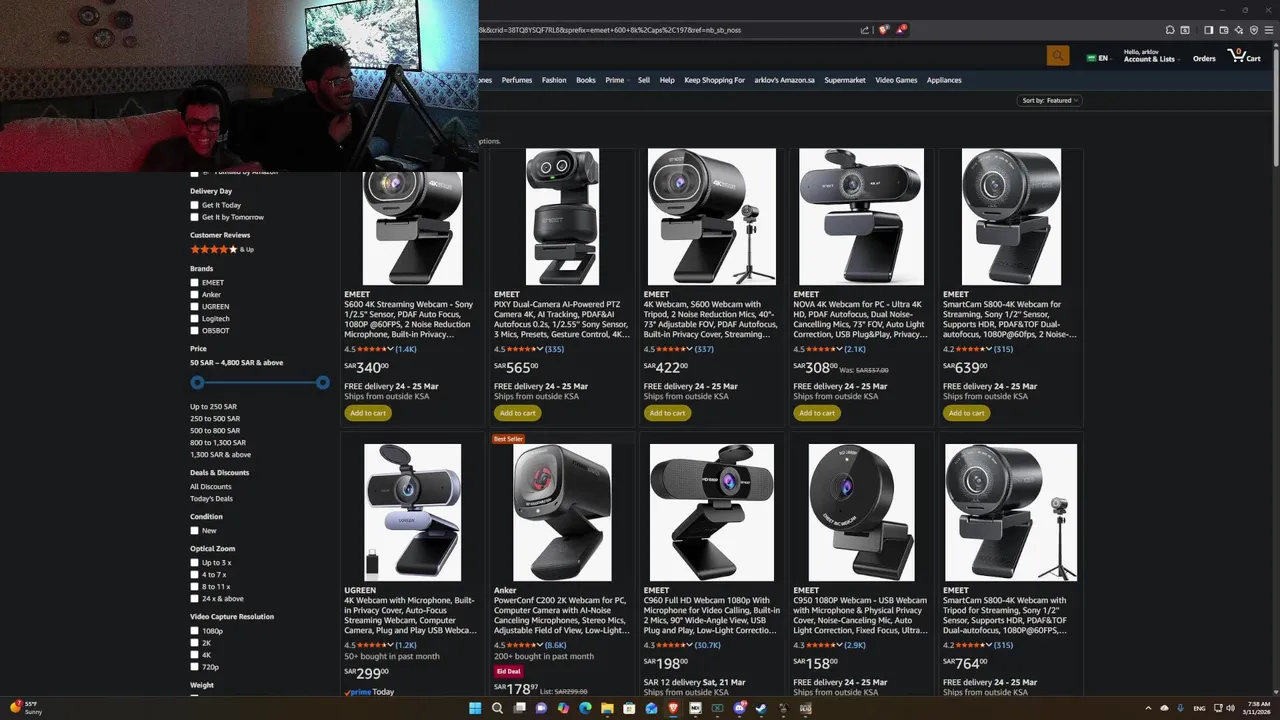Image resolution: width=1280 pixels, height=720 pixels.
Task: Open the weather widget showing Sunny
Action: click(x=27, y=707)
